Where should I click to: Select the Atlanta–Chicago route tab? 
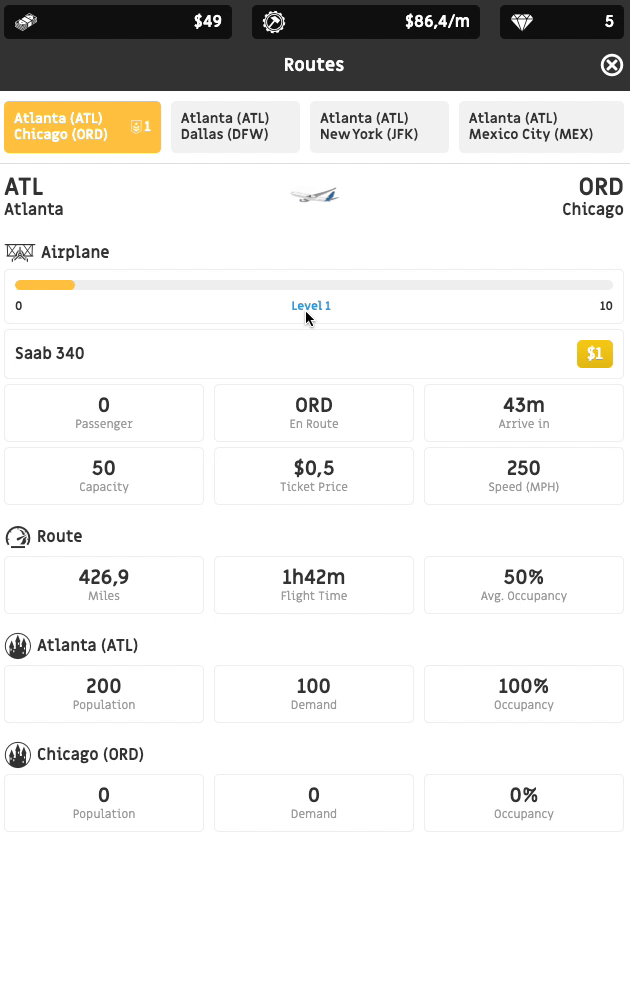click(82, 127)
